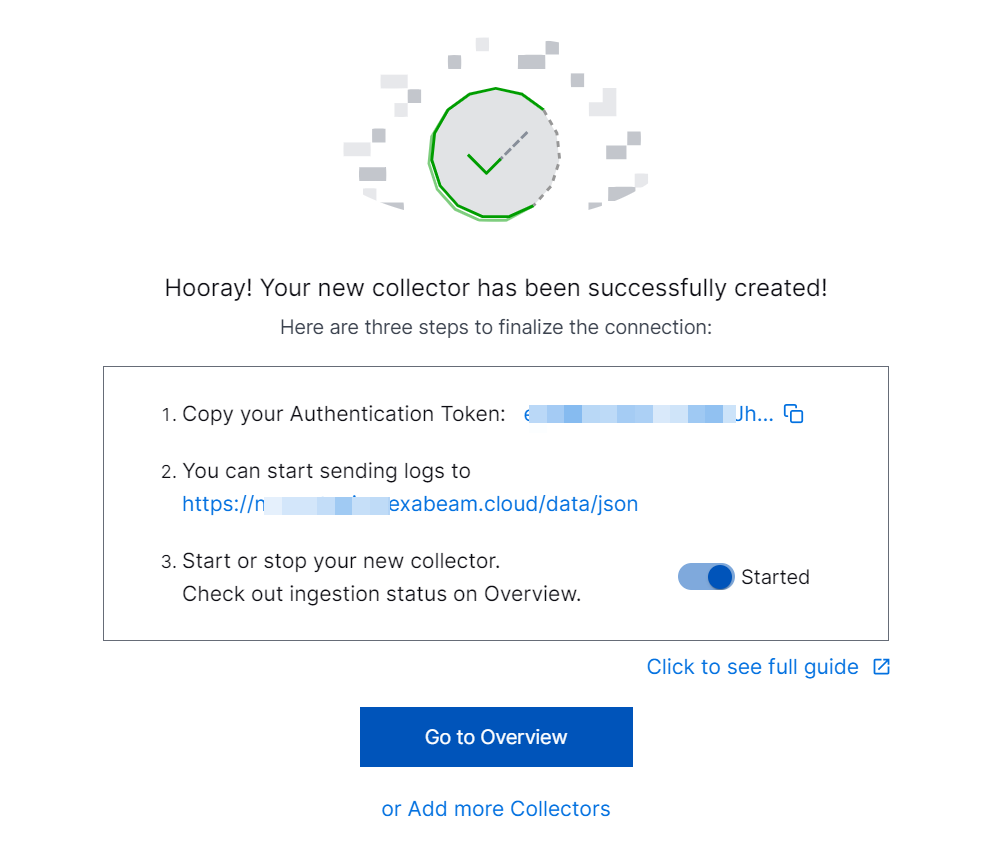Image resolution: width=994 pixels, height=868 pixels.
Task: Open the exabeam.cloud/data/json URL link
Action: (410, 504)
